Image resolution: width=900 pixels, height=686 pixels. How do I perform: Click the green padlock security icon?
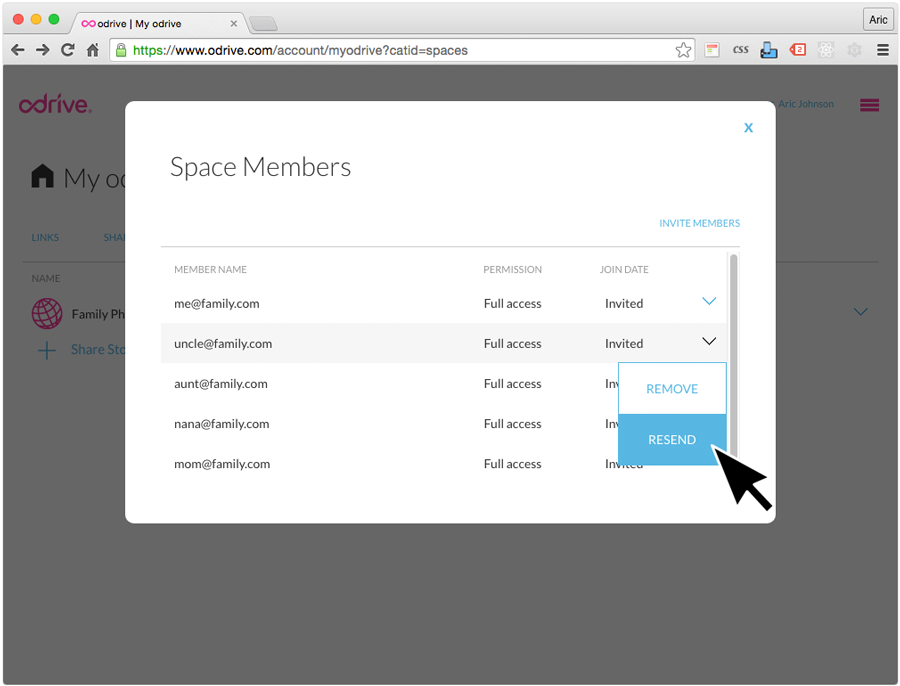[x=121, y=50]
